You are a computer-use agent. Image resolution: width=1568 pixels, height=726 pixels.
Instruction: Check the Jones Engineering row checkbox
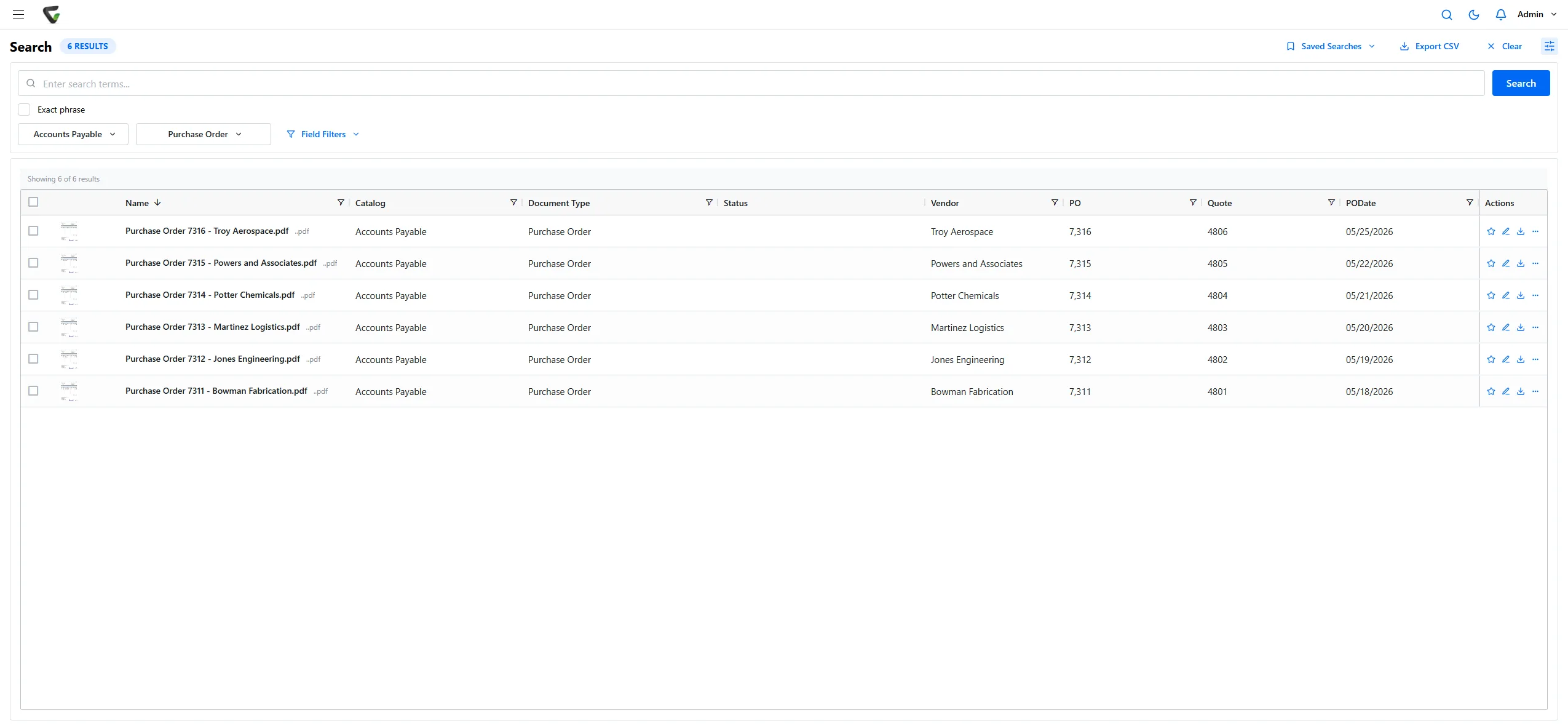tap(33, 359)
